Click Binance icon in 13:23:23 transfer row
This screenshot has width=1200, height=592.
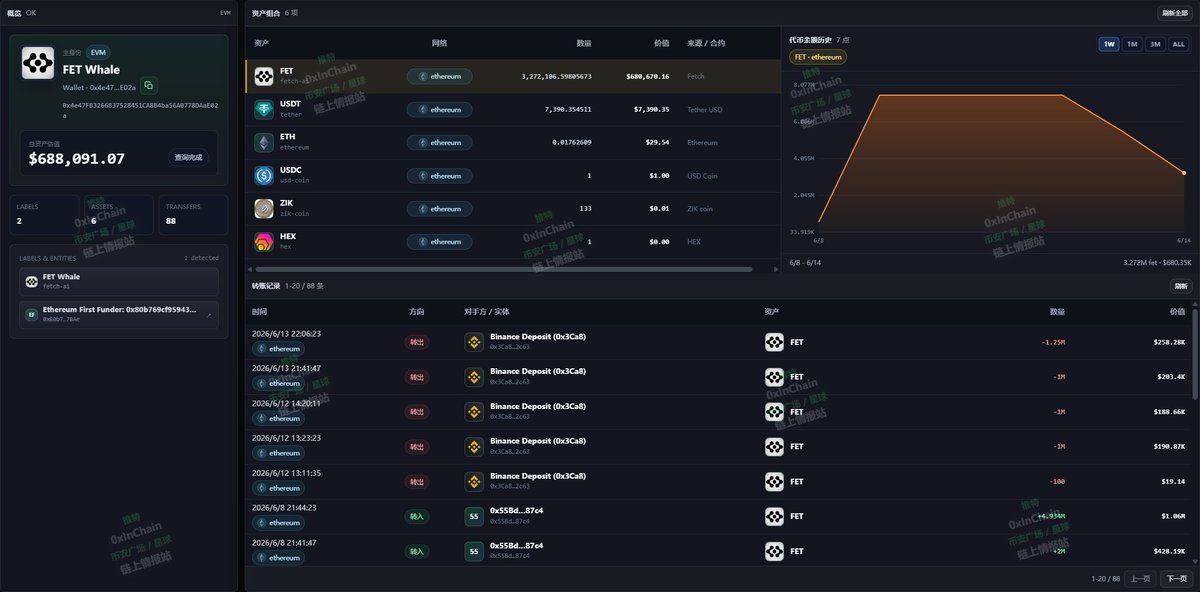pyautogui.click(x=474, y=446)
